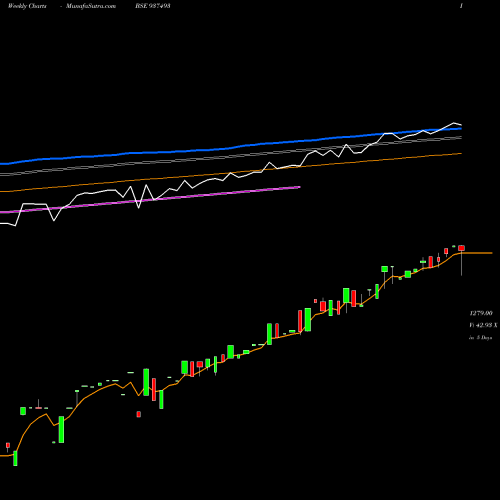Click the 'Weekly Charts' title text
The image size is (500, 500).
point(27,6)
